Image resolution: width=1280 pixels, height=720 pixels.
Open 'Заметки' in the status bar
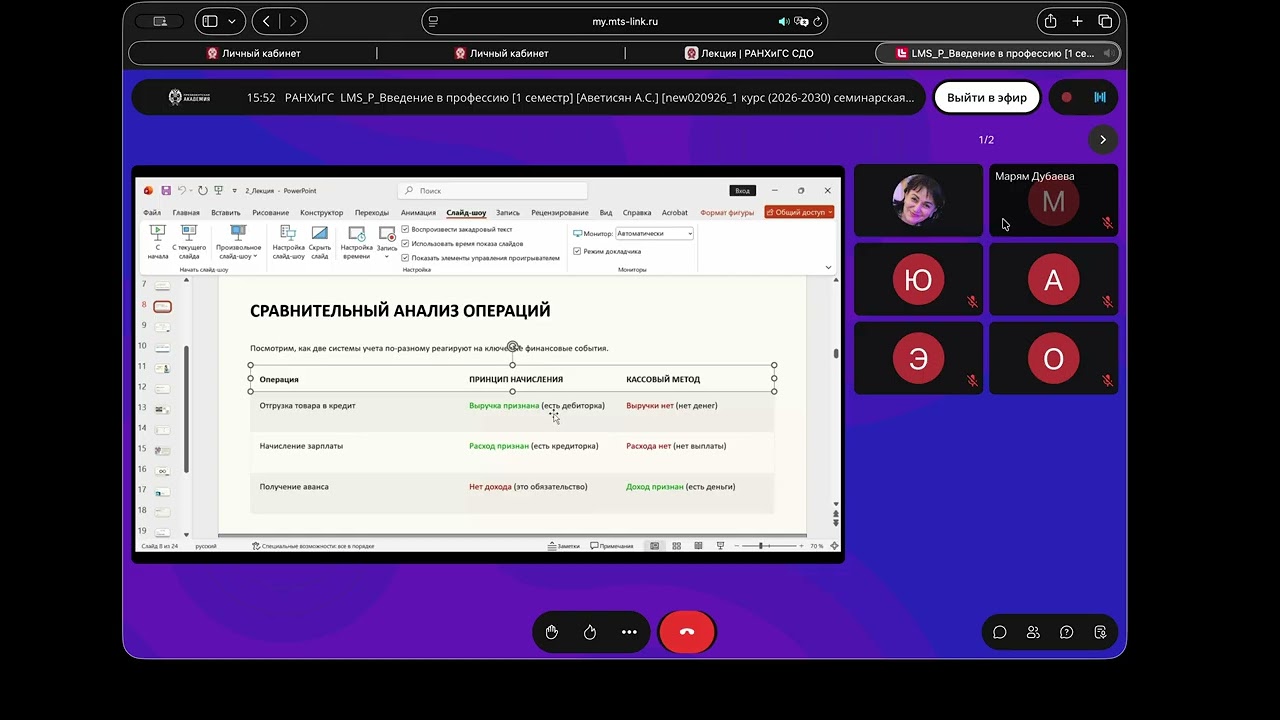(x=564, y=546)
